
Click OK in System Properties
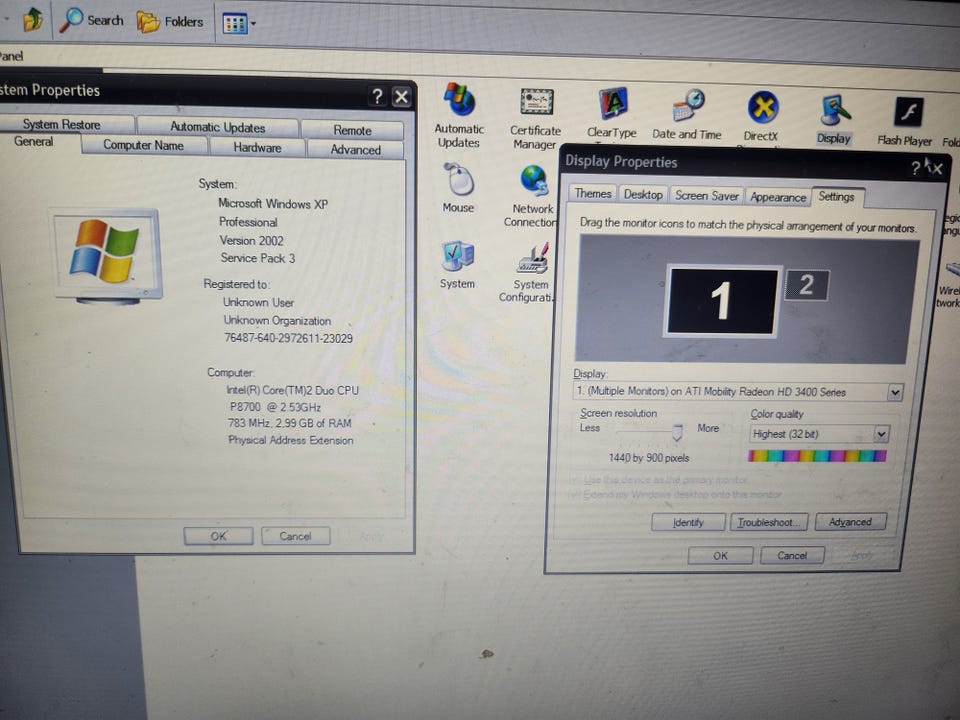click(x=218, y=536)
